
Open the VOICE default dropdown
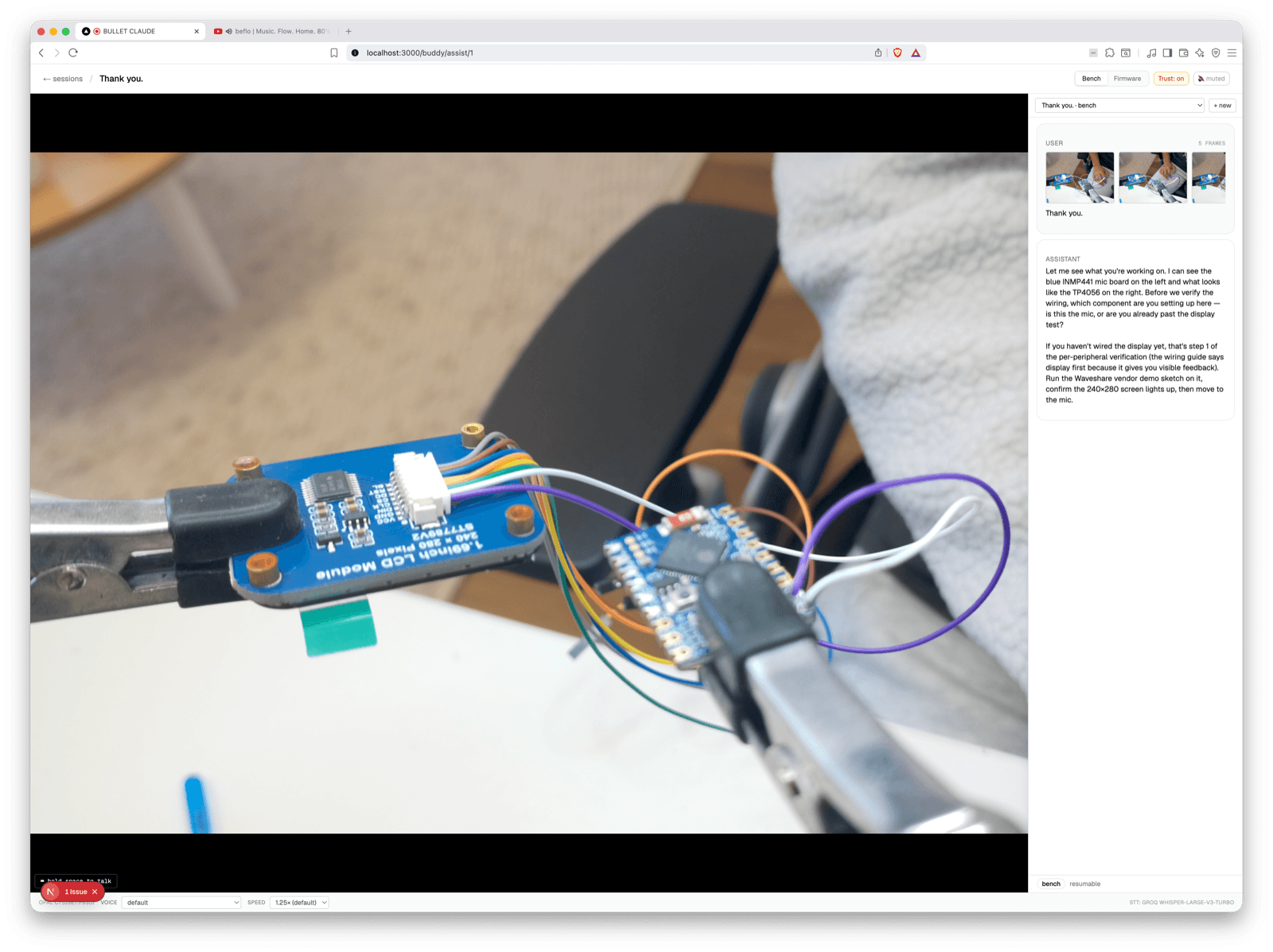pyautogui.click(x=181, y=903)
